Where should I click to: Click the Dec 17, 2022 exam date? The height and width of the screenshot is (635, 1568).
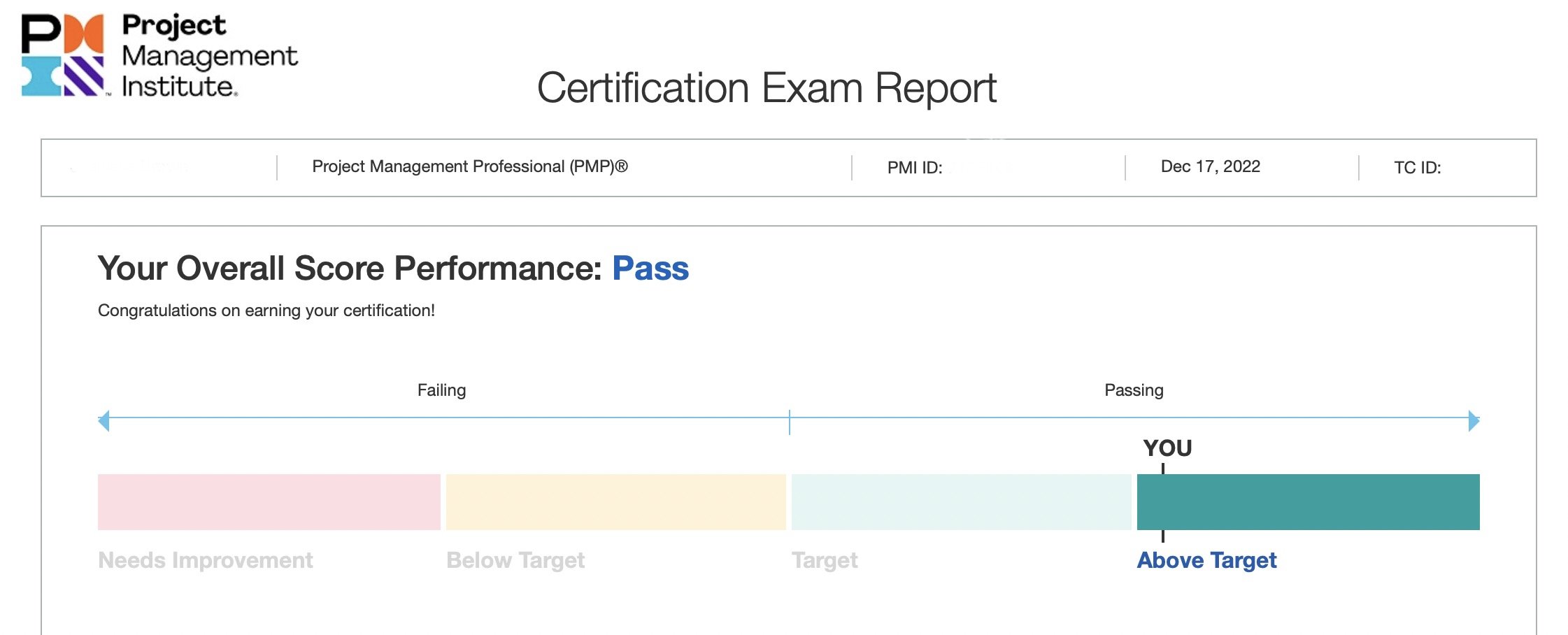[x=1211, y=166]
